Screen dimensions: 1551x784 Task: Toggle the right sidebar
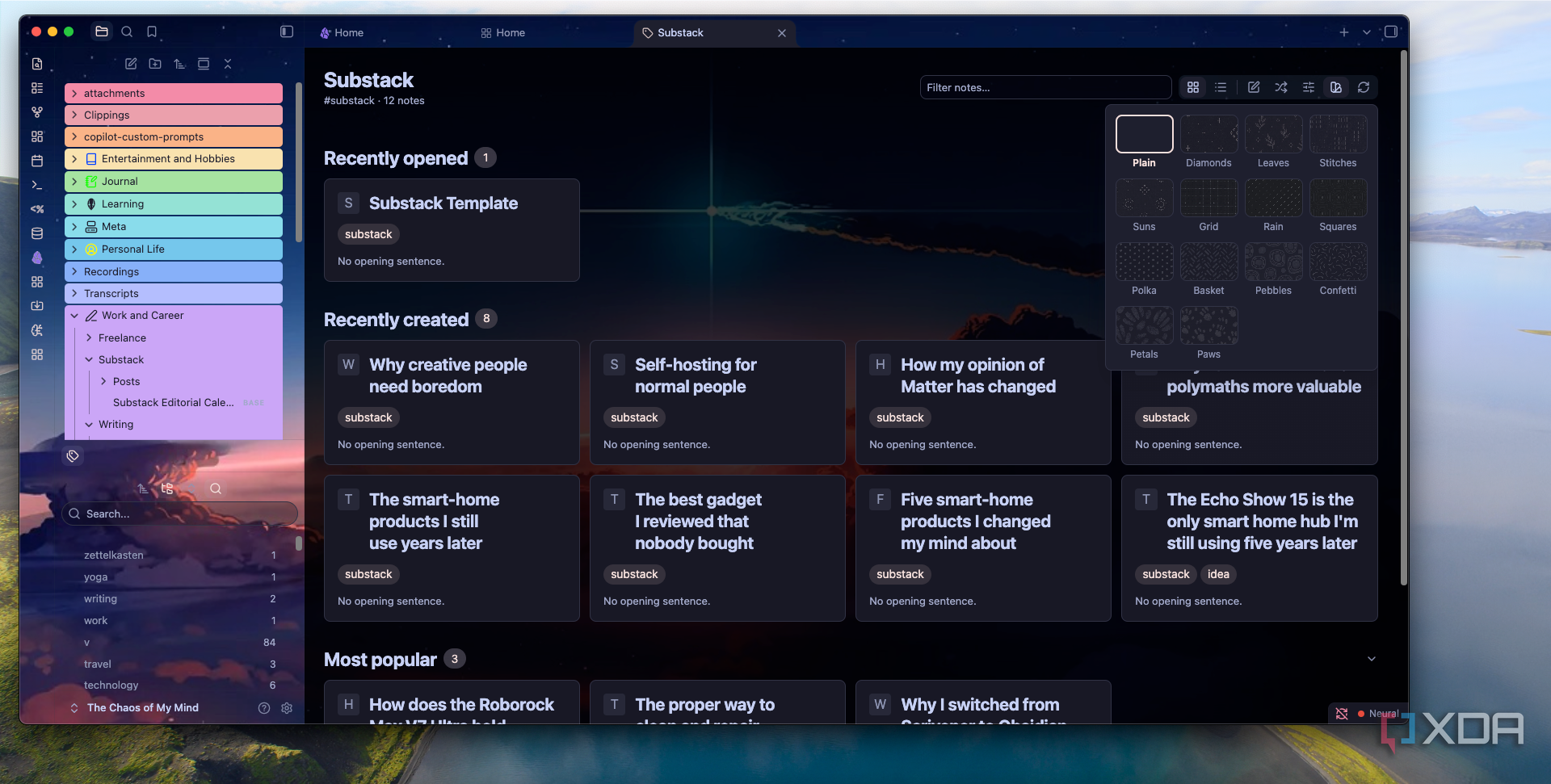tap(1391, 31)
